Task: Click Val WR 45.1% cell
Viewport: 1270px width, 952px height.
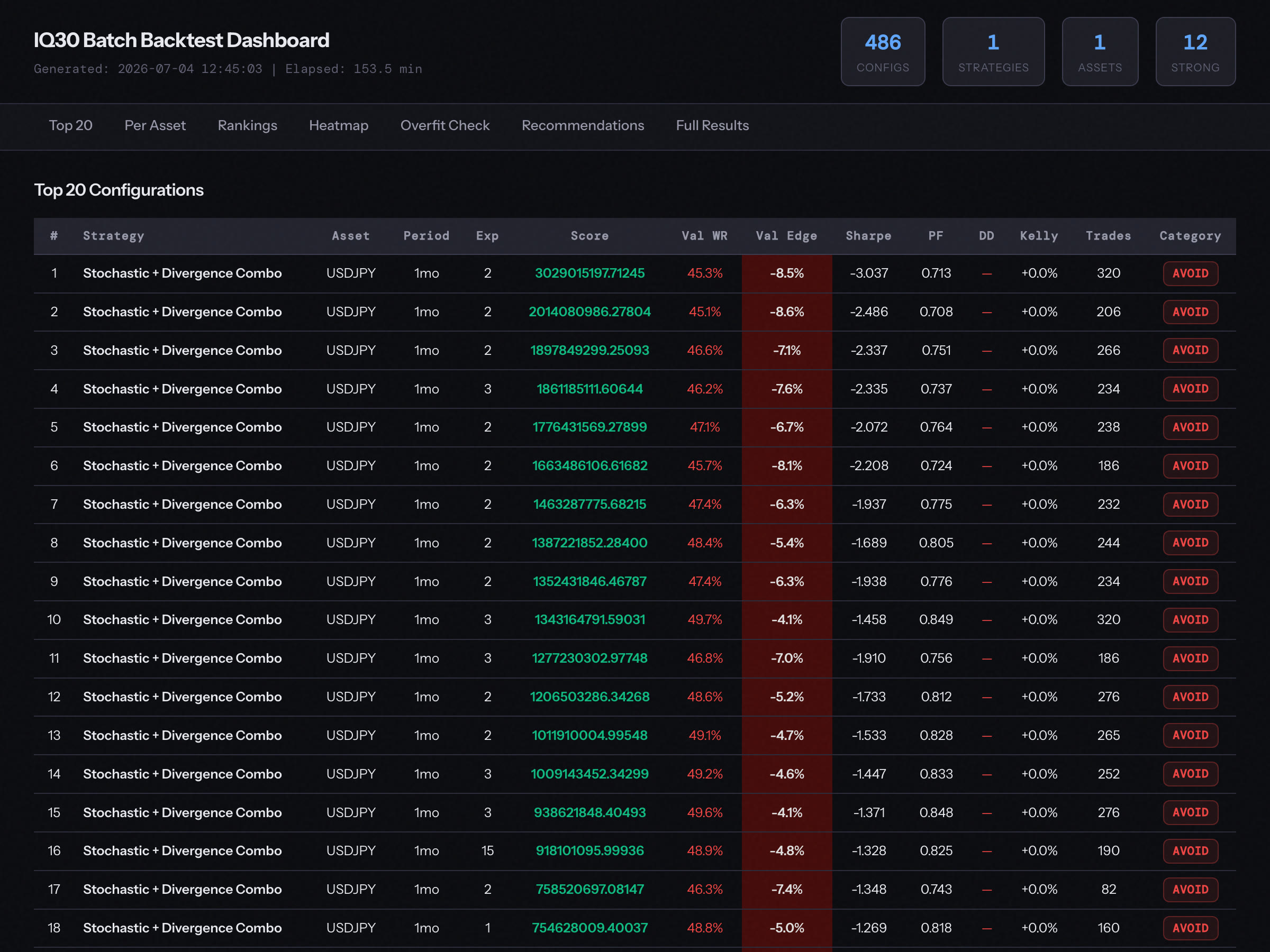Action: point(704,312)
